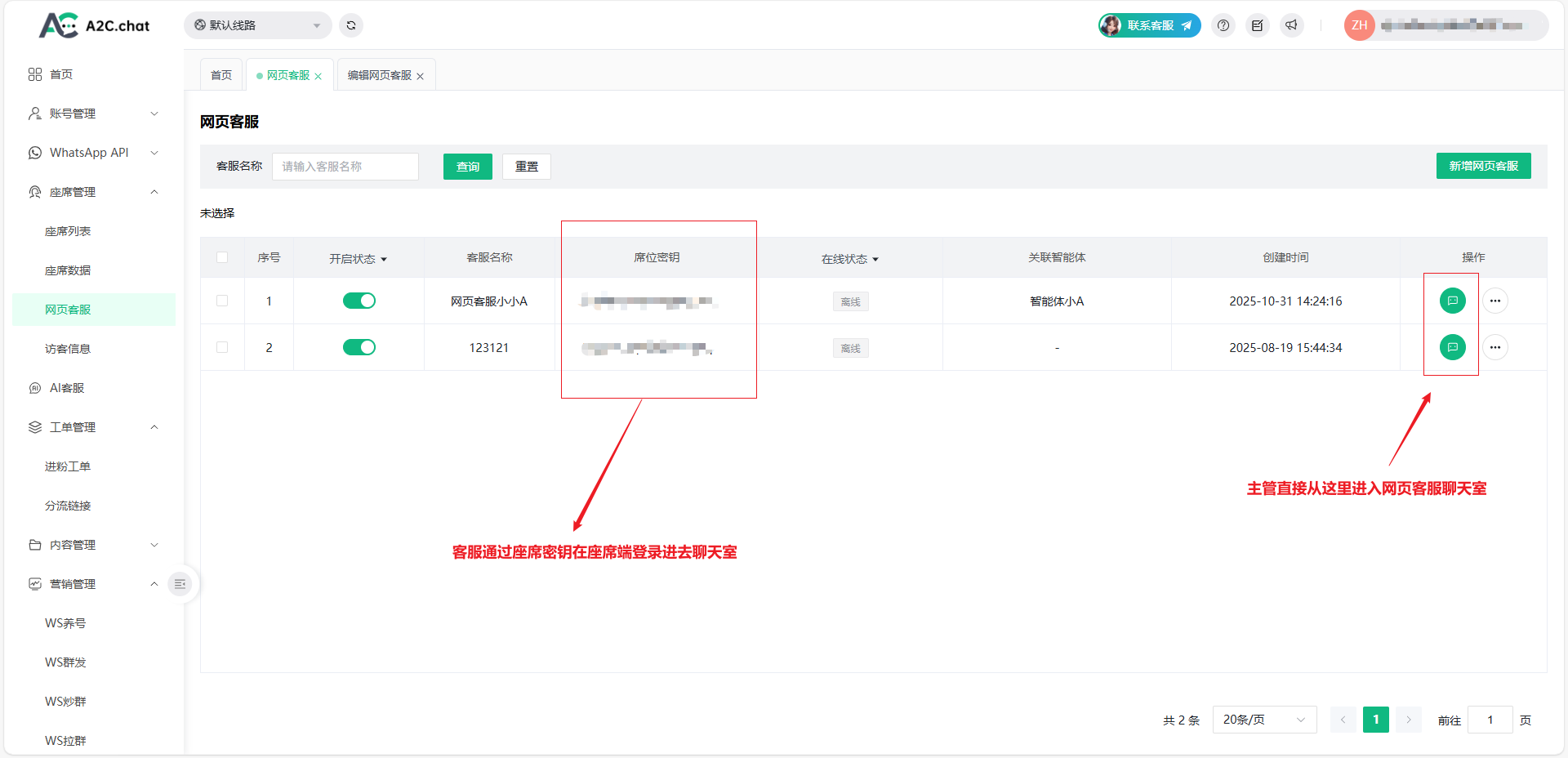Tick the select-all checkbox in table header
Viewport: 1568px width, 758px height.
click(x=222, y=257)
